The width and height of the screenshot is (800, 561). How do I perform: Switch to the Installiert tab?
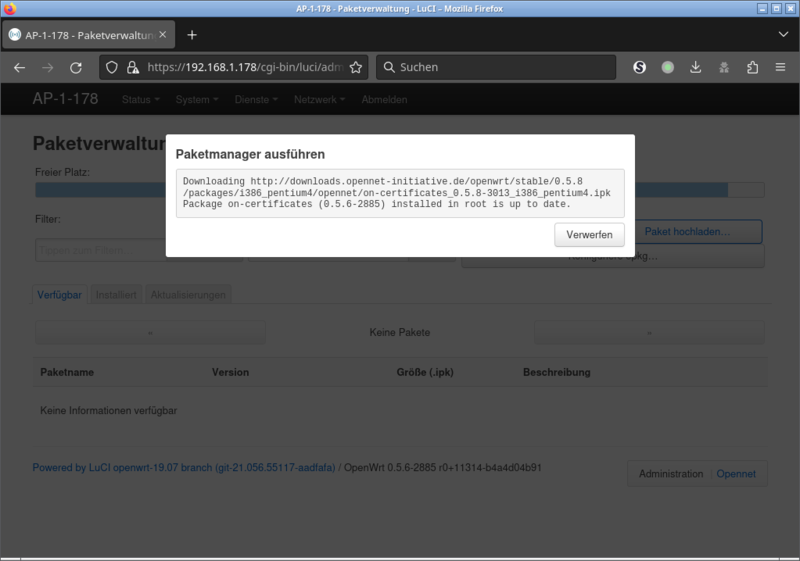[x=116, y=295]
